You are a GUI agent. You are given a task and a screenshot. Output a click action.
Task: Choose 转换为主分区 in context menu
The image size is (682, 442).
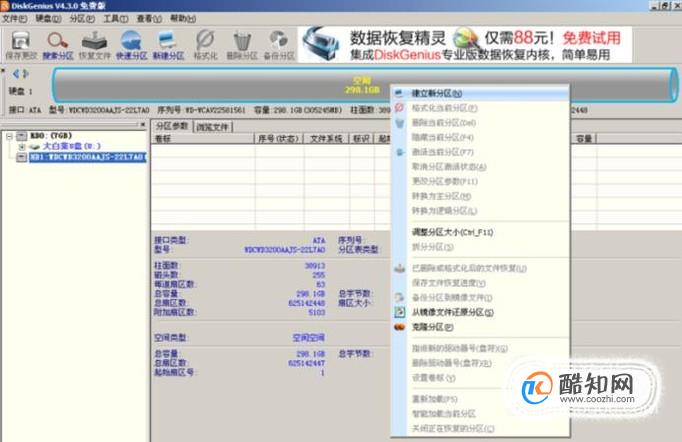480,196
